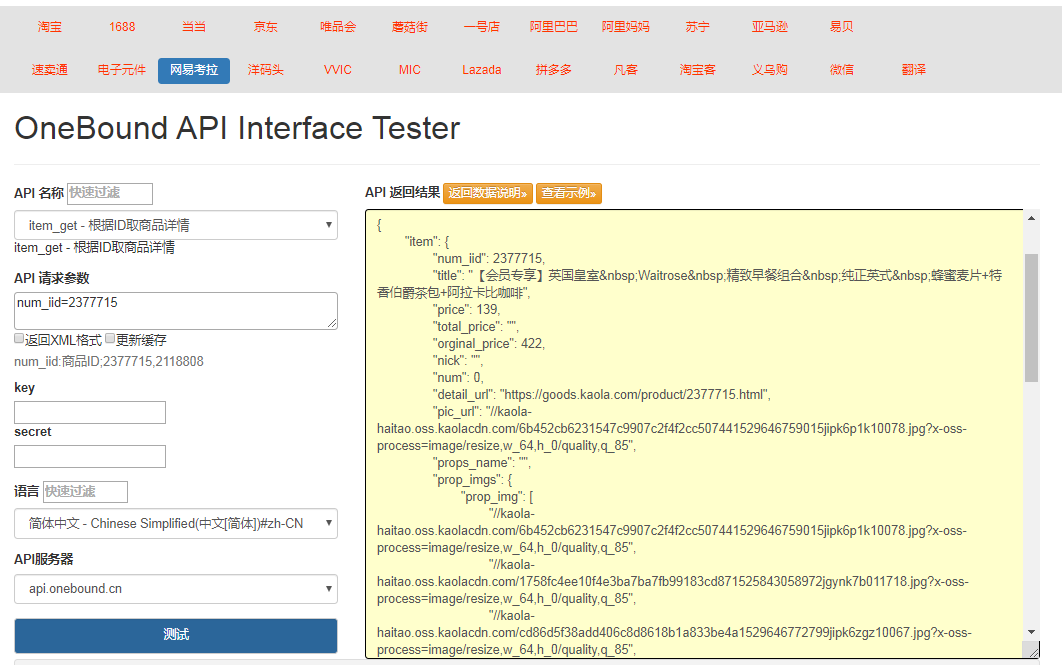Viewport: 1062px width, 665px height.
Task: Click the secret input field
Action: (90, 456)
